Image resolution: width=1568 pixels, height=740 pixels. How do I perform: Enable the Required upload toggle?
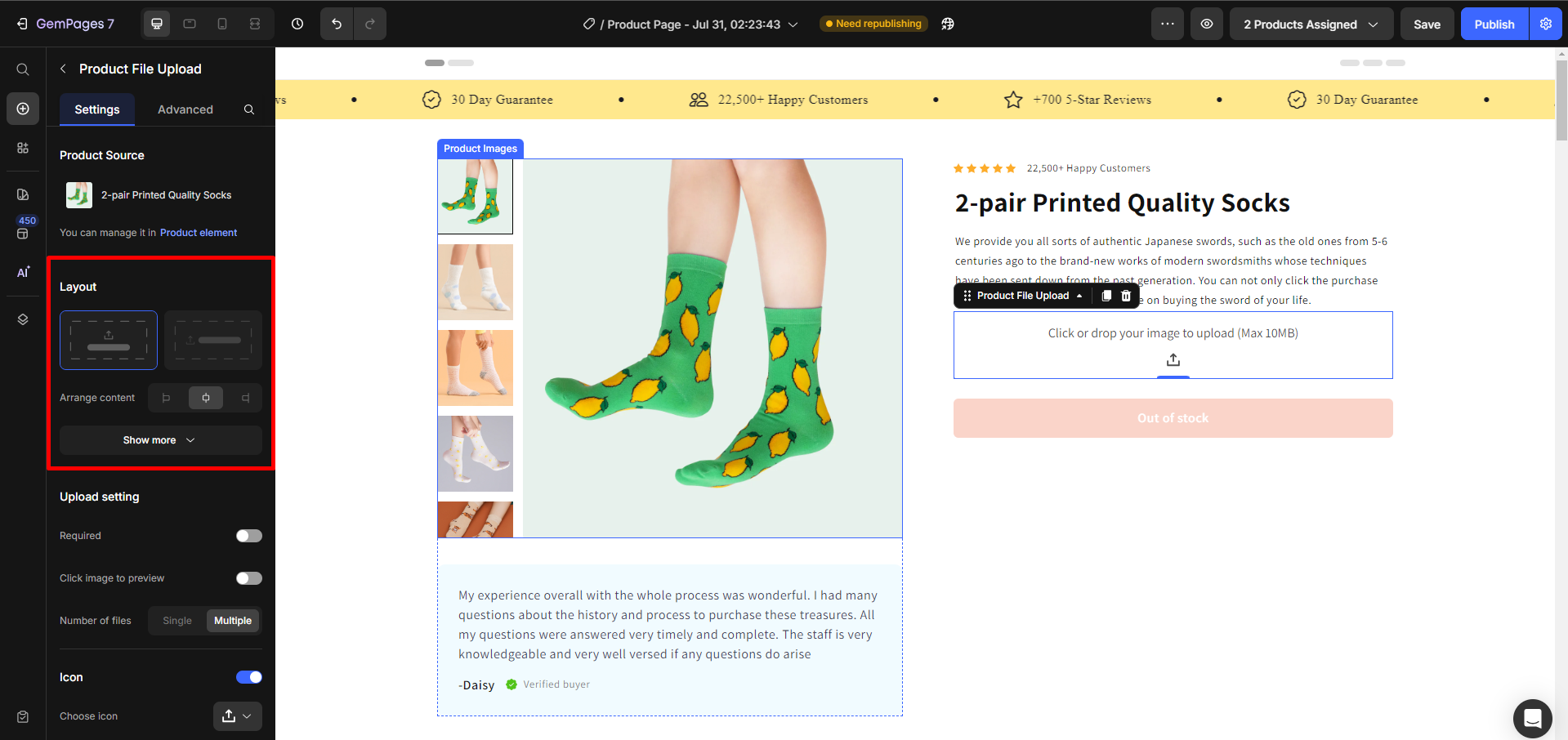248,536
